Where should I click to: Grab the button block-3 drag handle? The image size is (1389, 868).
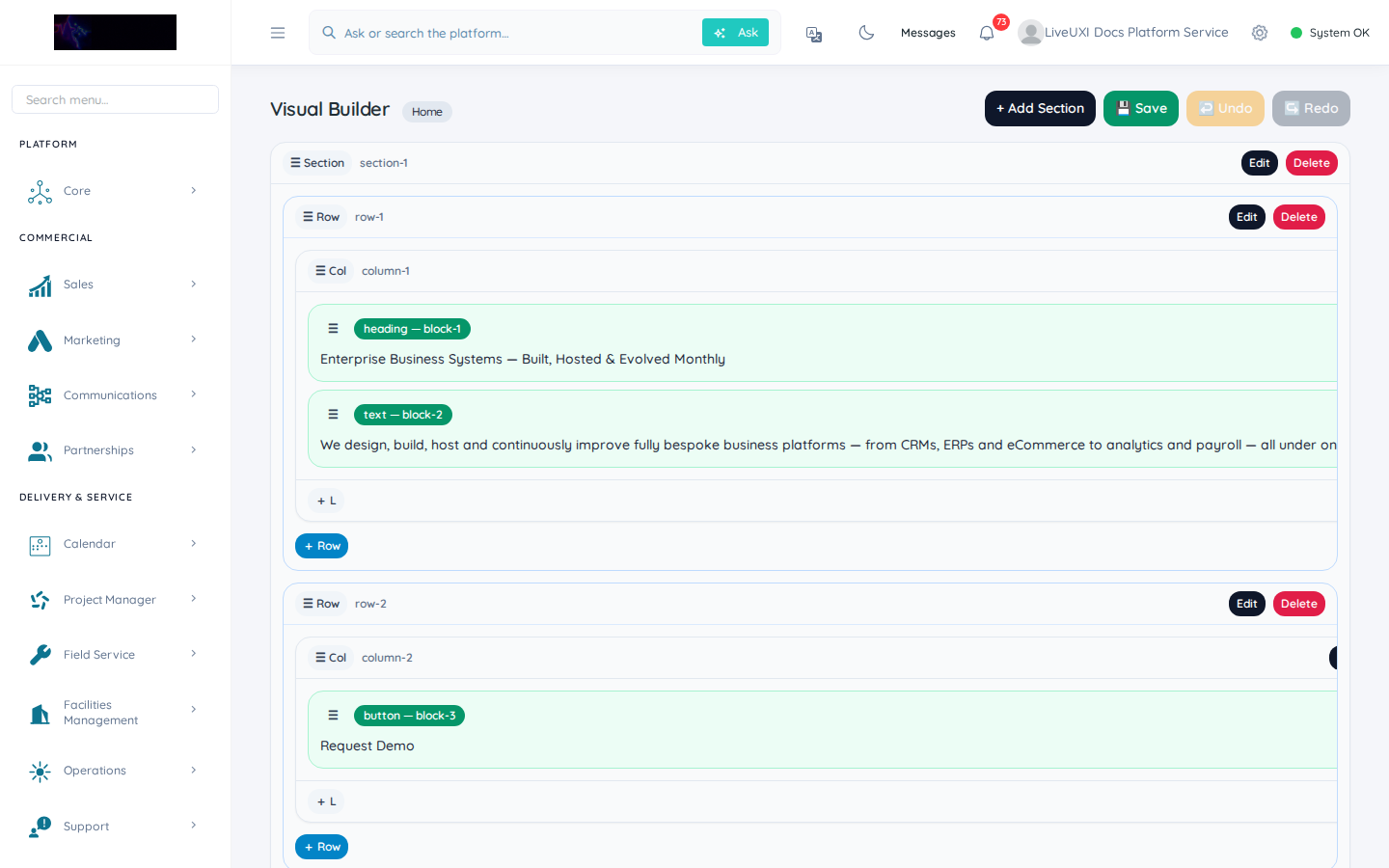[333, 716]
